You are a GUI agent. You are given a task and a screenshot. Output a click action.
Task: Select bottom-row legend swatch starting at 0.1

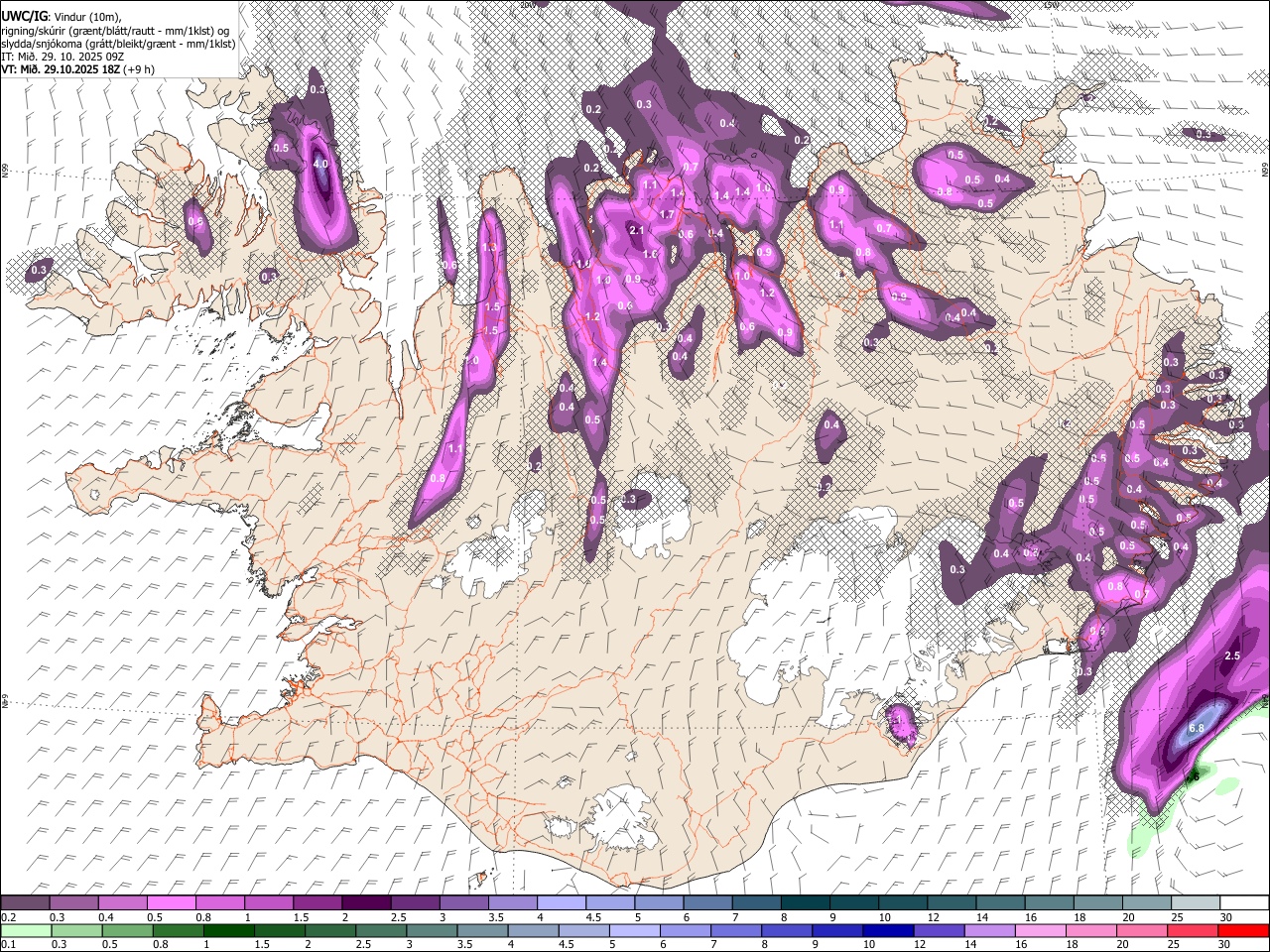(27, 931)
